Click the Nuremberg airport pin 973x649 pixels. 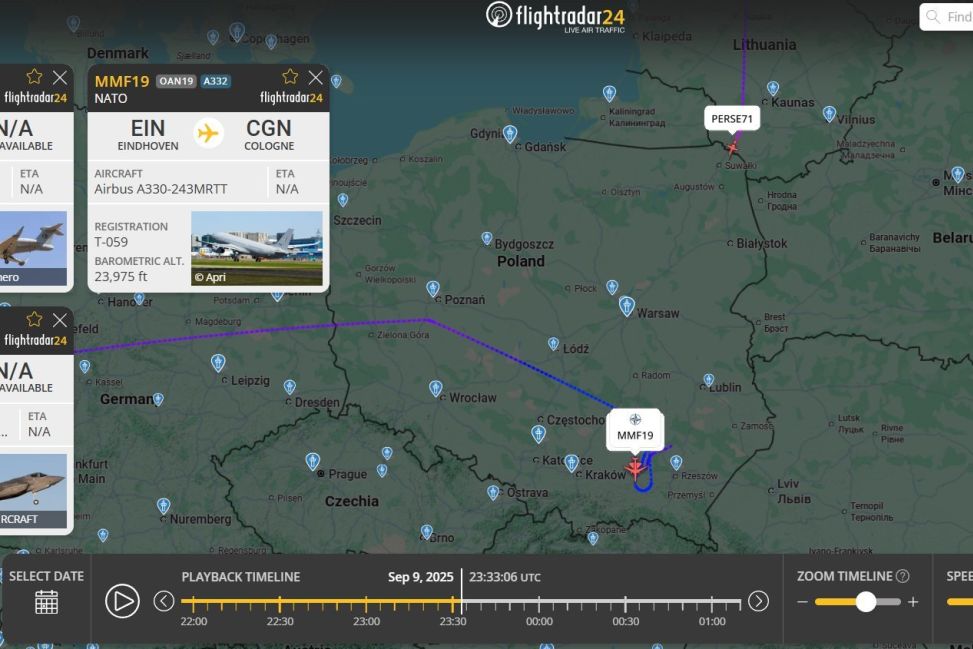click(163, 506)
